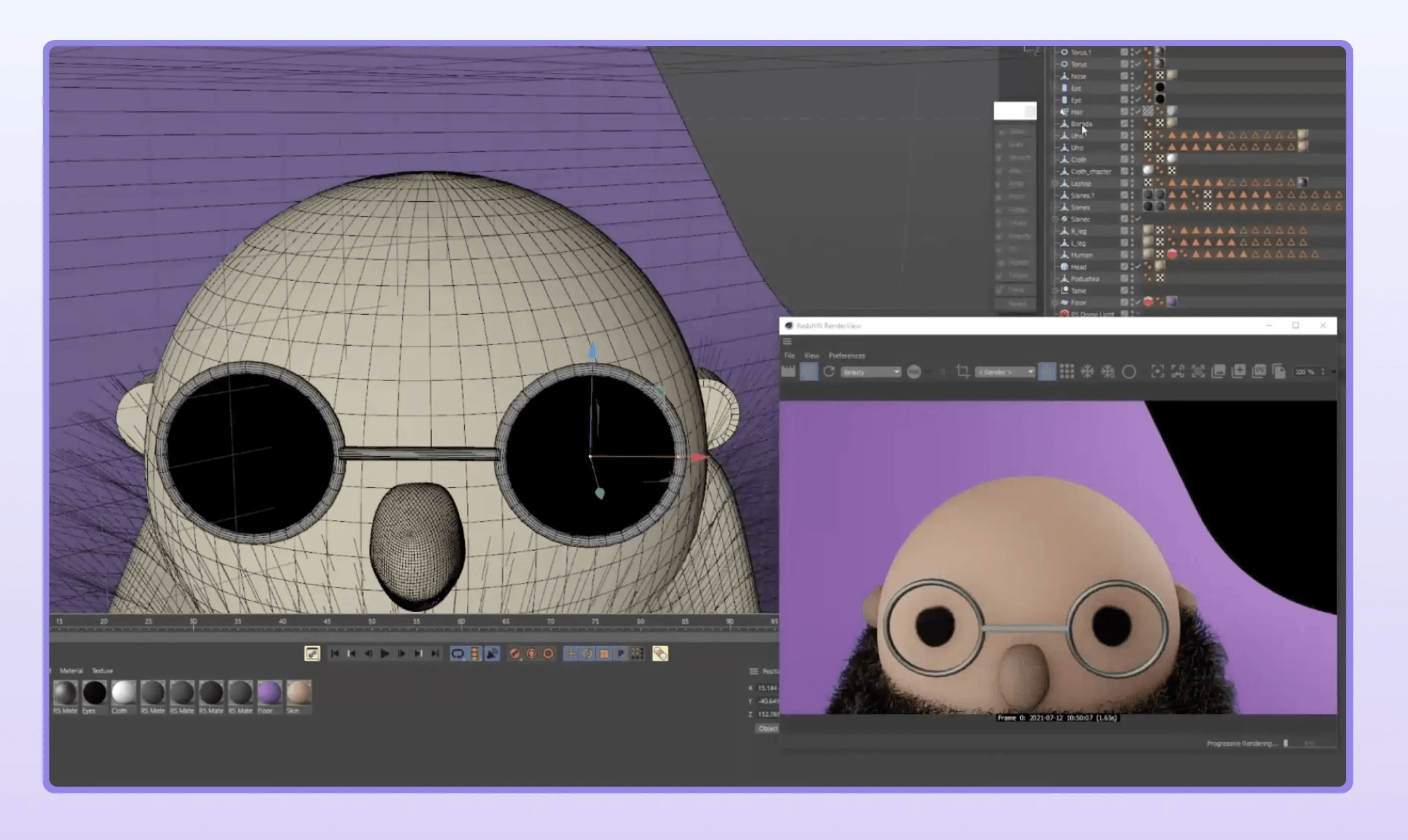Viewport: 1408px width, 840px height.
Task: Toggle the enable checkmark for Hair object
Action: tap(1138, 112)
